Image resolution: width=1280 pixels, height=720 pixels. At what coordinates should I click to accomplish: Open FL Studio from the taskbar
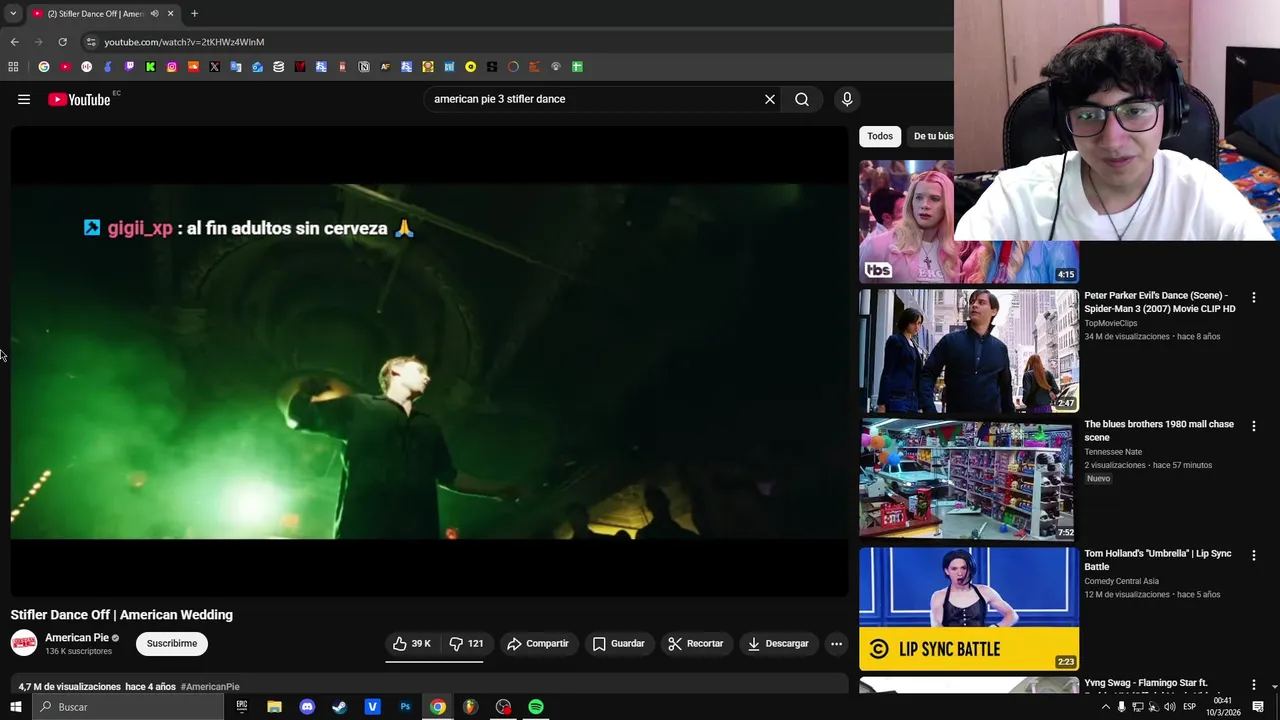(x=470, y=707)
